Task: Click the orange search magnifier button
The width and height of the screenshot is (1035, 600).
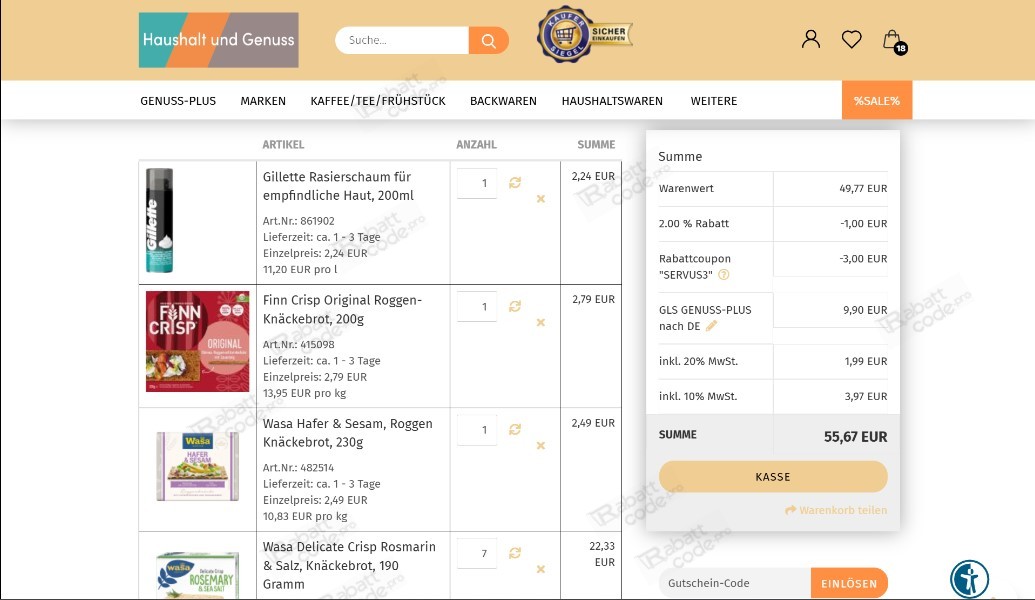Action: [488, 40]
